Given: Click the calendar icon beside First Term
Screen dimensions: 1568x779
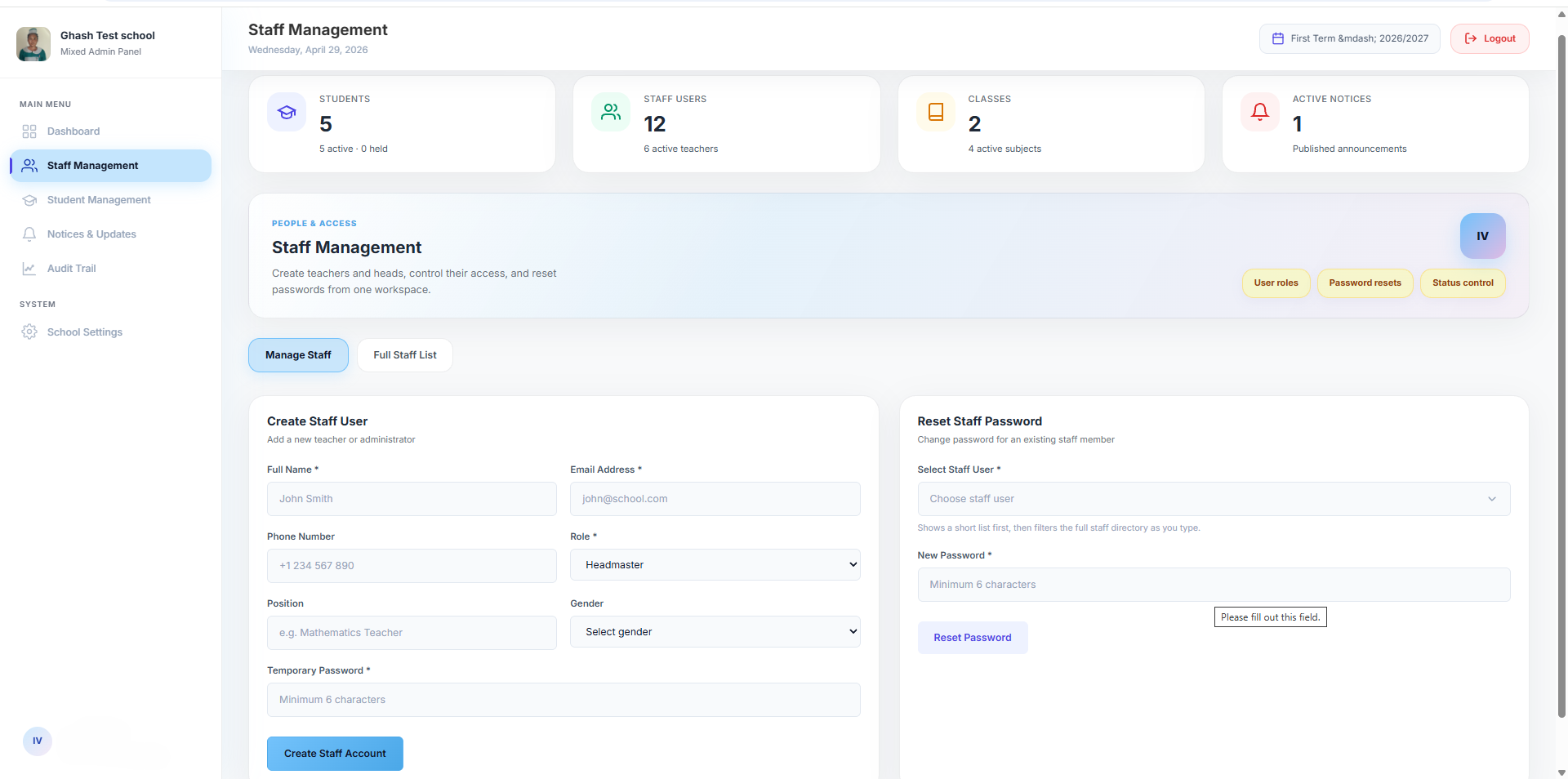Looking at the screenshot, I should tap(1278, 38).
